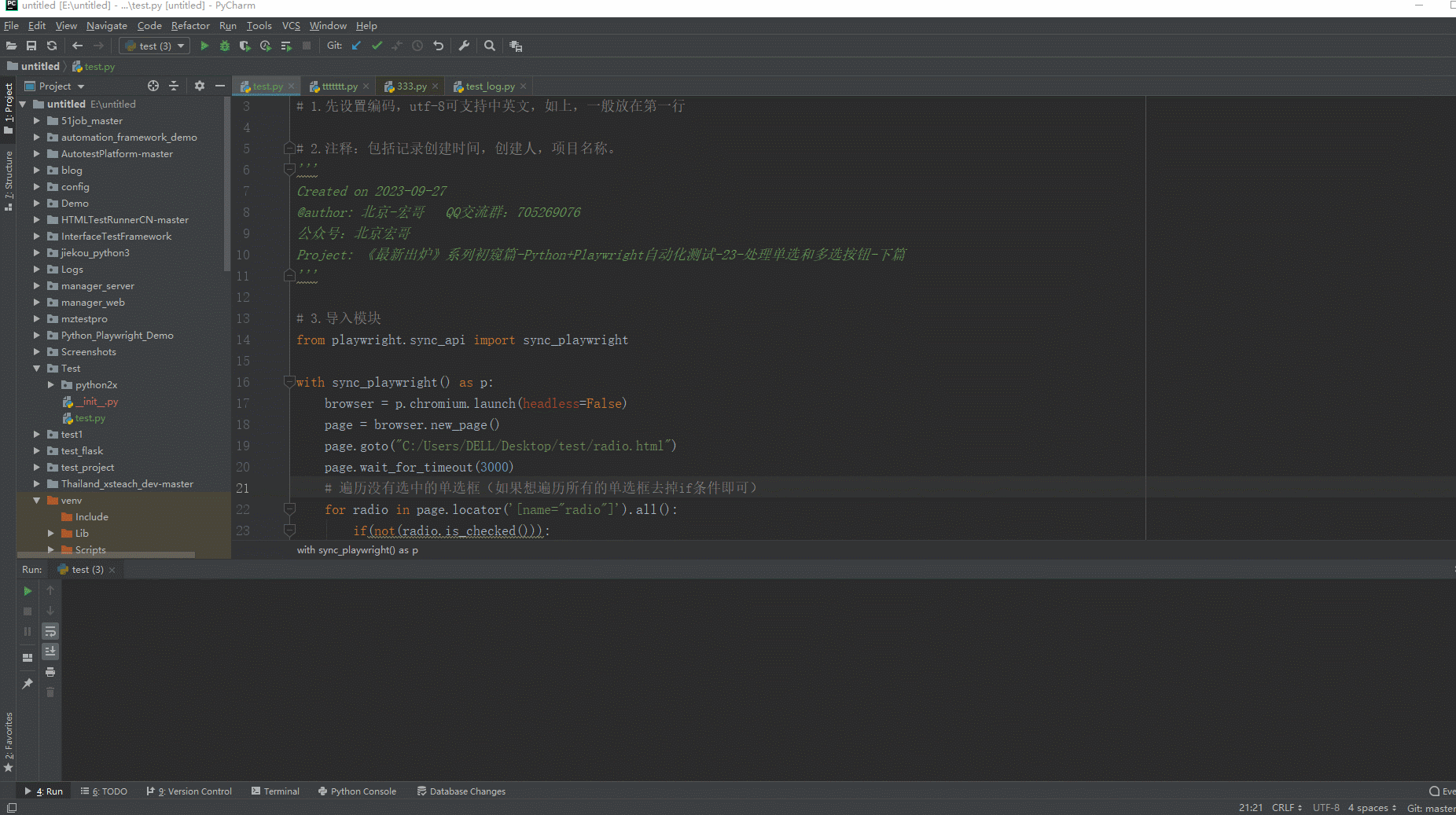
Task: Select __init__.py in project tree
Action: tap(96, 402)
